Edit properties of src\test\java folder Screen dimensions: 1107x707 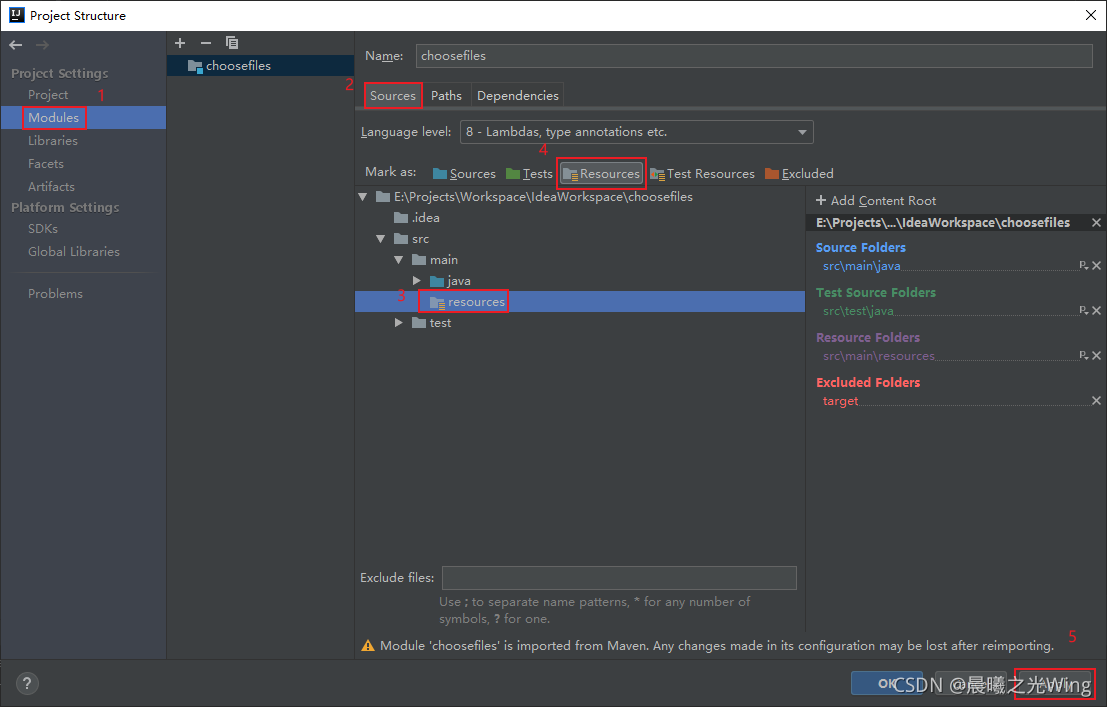pyautogui.click(x=1084, y=310)
